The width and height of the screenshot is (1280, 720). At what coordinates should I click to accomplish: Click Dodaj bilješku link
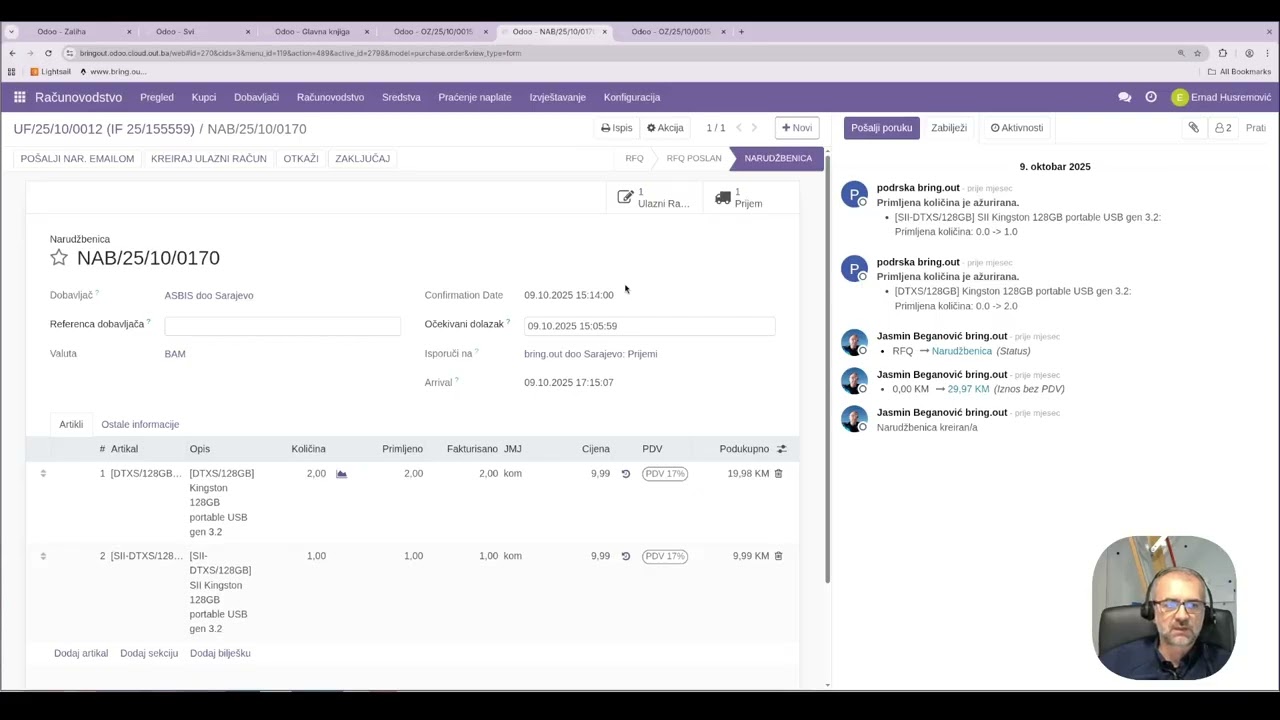[x=220, y=653]
